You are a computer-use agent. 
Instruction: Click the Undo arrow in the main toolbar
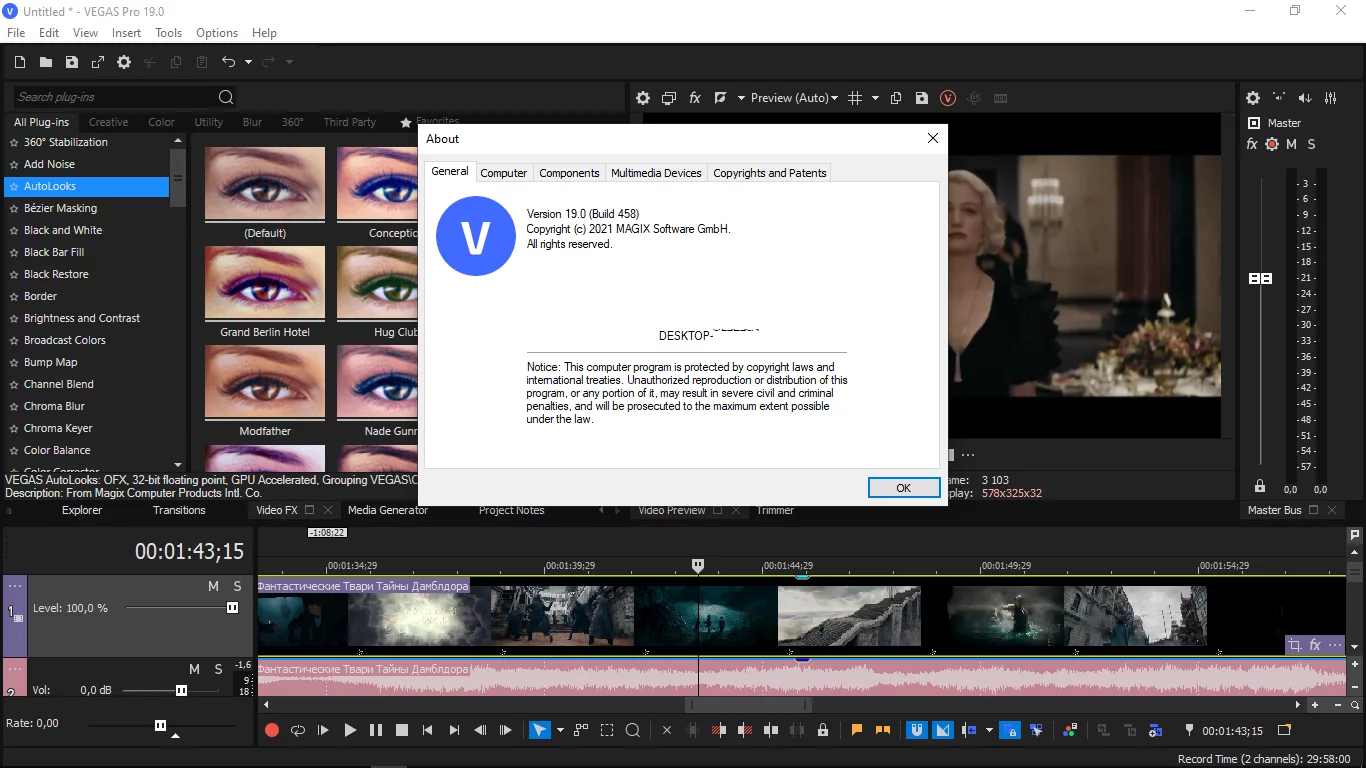[x=228, y=62]
